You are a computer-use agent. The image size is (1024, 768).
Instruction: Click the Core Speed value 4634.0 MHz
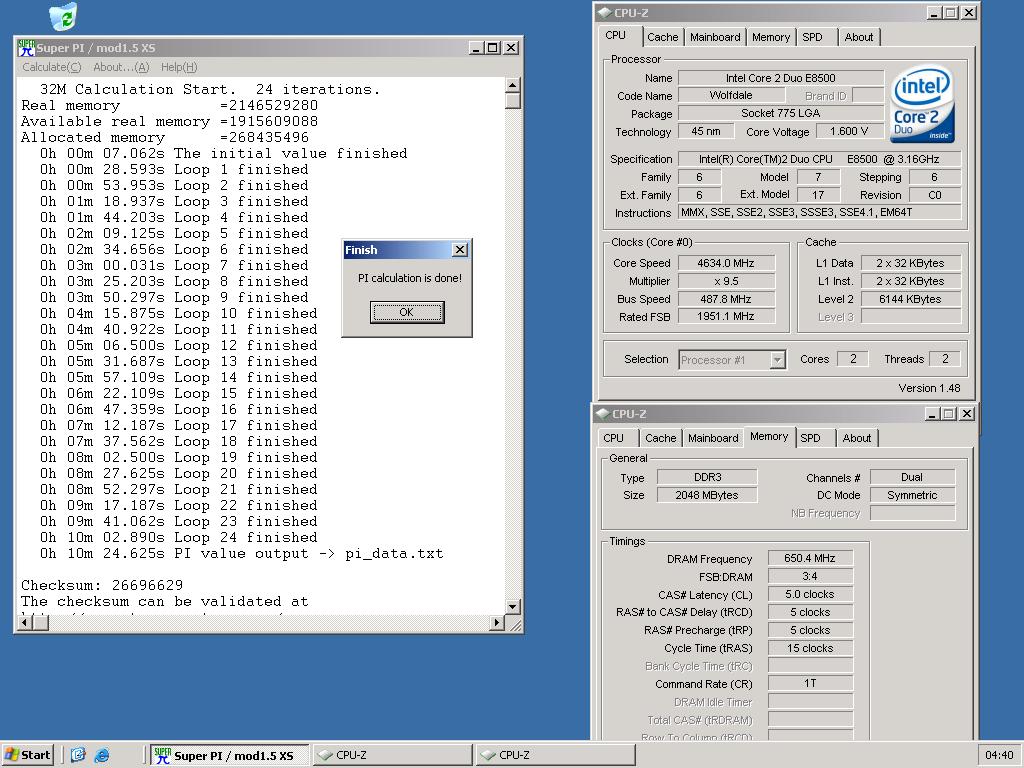point(726,263)
